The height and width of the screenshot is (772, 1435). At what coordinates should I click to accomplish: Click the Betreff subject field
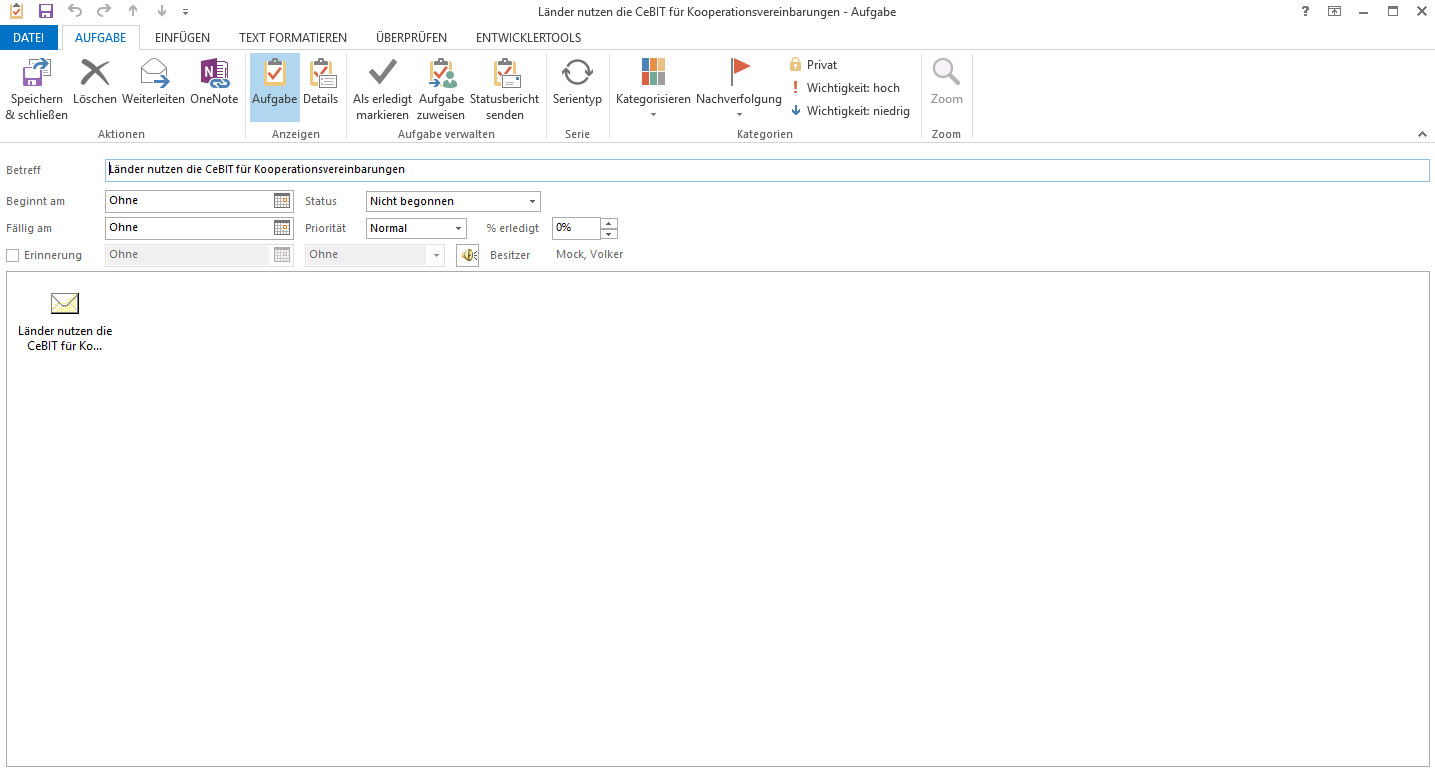tap(767, 170)
